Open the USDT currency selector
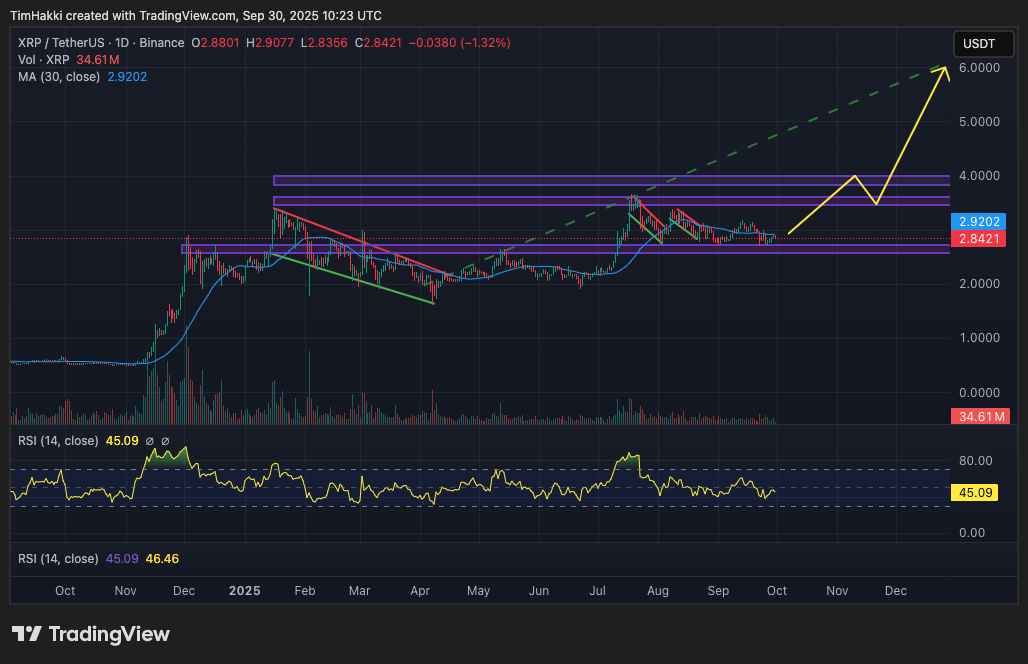Image resolution: width=1028 pixels, height=664 pixels. click(x=982, y=43)
